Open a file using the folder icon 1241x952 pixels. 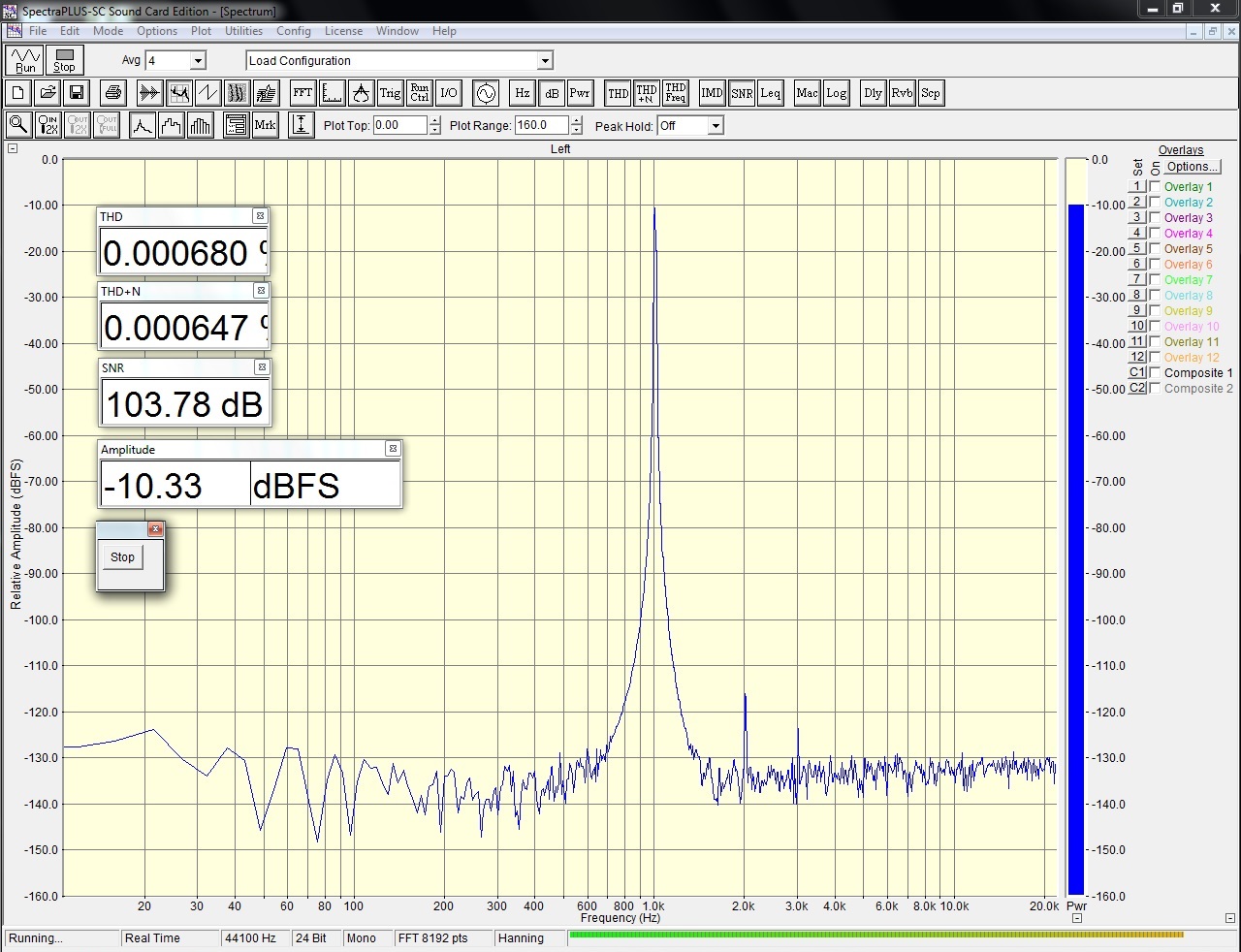[x=48, y=93]
